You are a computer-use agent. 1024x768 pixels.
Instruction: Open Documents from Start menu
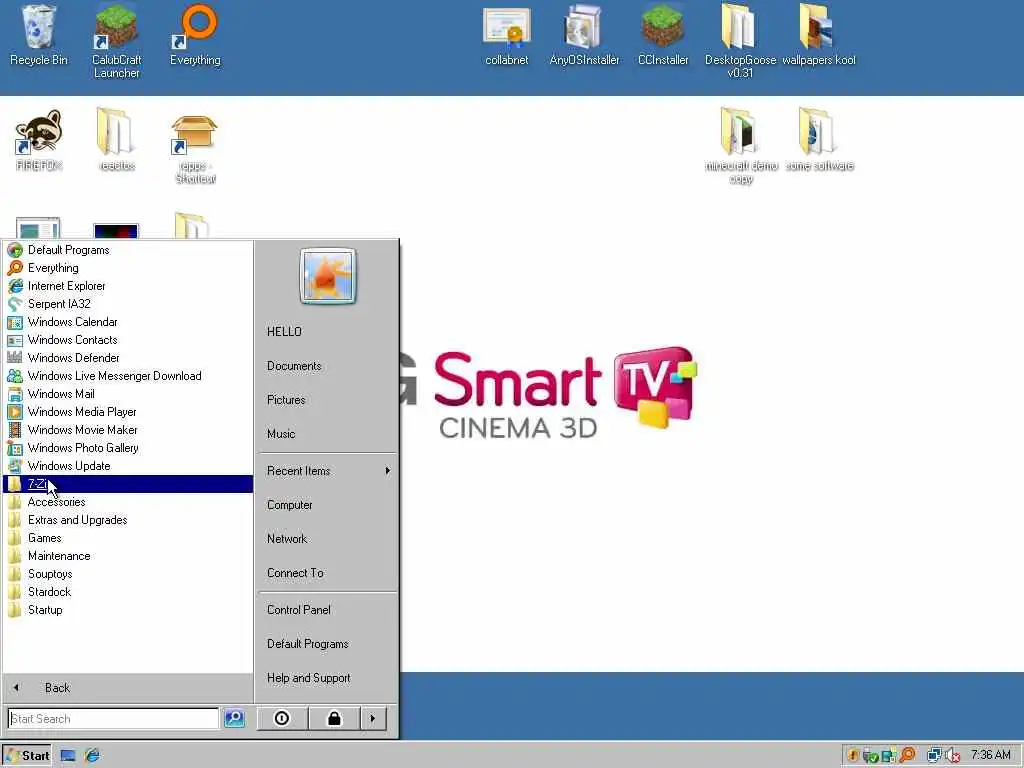pos(328,366)
